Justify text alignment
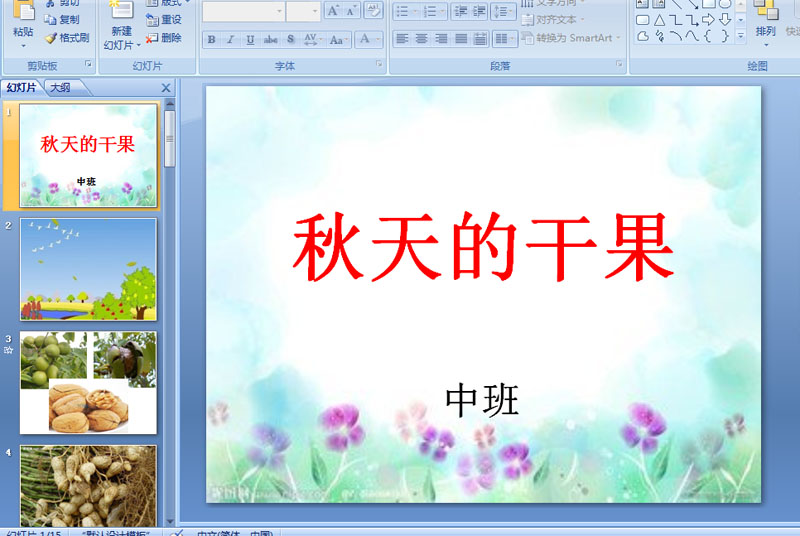This screenshot has width=800, height=536. [x=461, y=39]
